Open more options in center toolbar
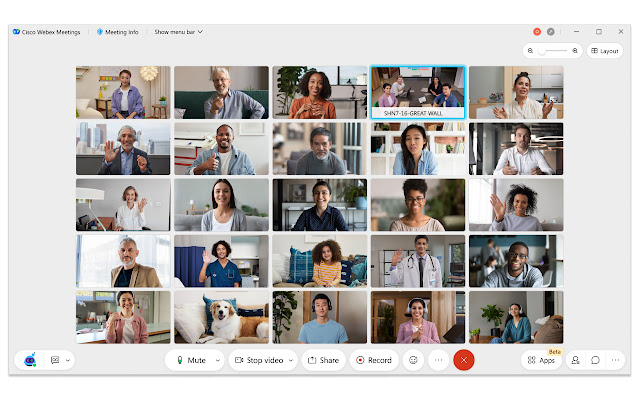Image resolution: width=640 pixels, height=400 pixels. 438,360
